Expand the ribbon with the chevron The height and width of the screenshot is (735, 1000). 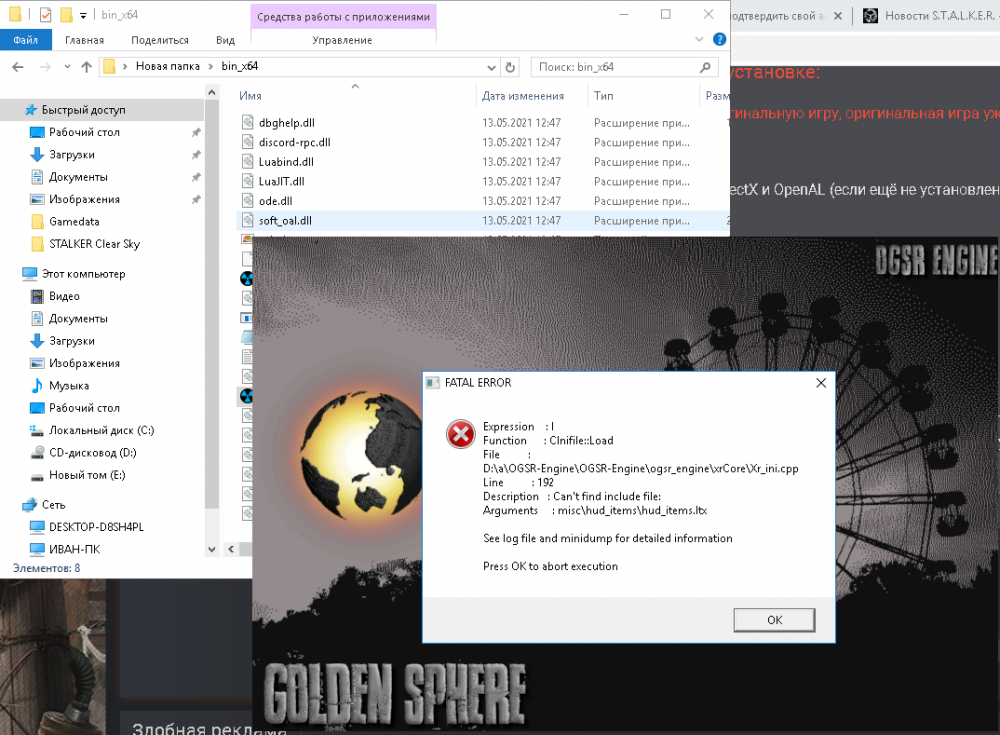tap(699, 40)
